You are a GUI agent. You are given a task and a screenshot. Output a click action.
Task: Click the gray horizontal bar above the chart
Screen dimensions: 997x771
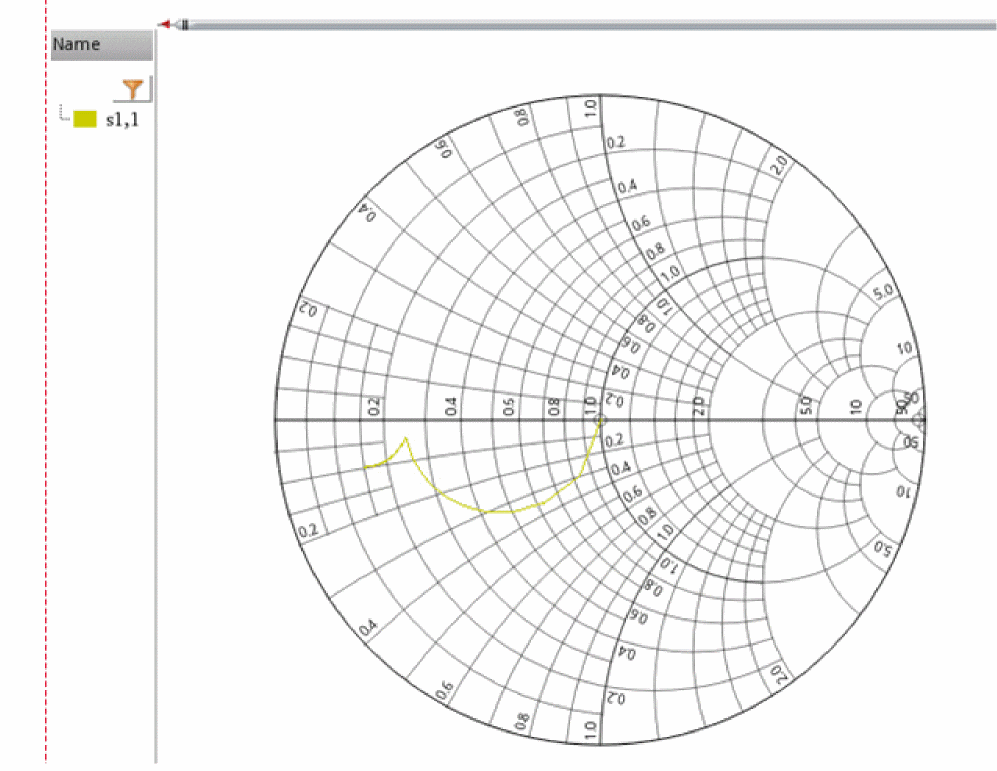[x=590, y=24]
